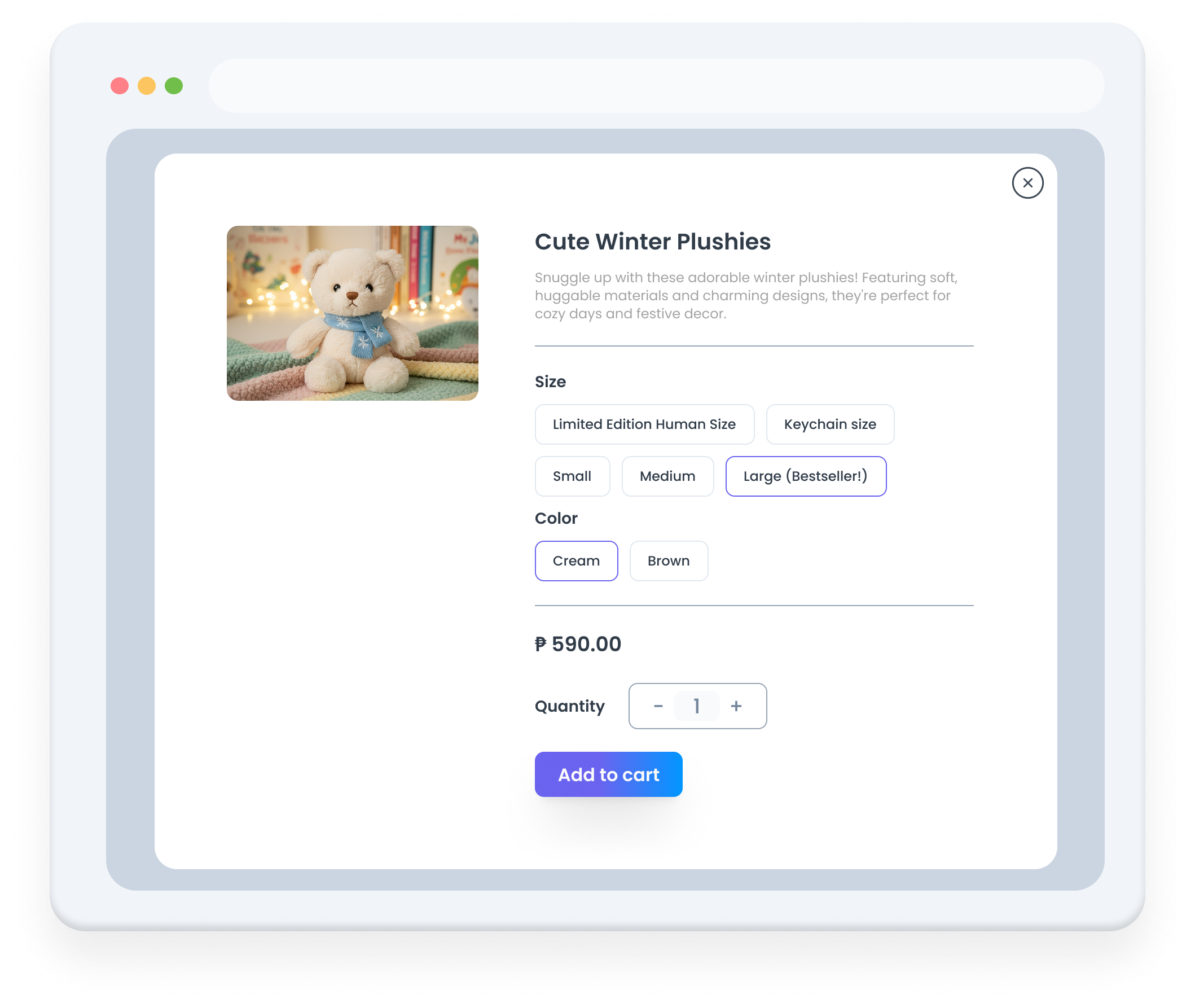
Task: Pick the Medium size option
Action: tap(667, 476)
